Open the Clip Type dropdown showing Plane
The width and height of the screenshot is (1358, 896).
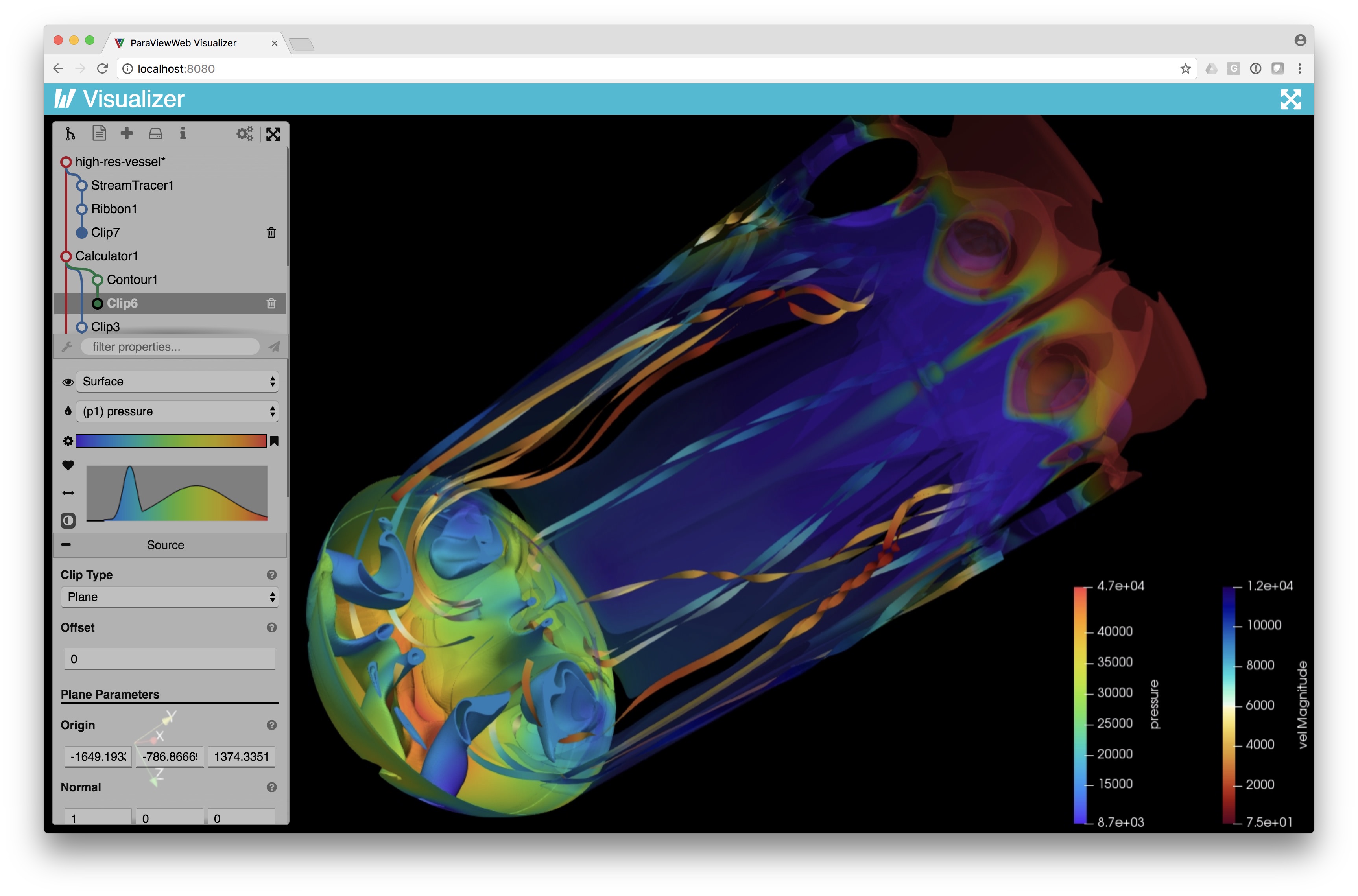pos(169,597)
